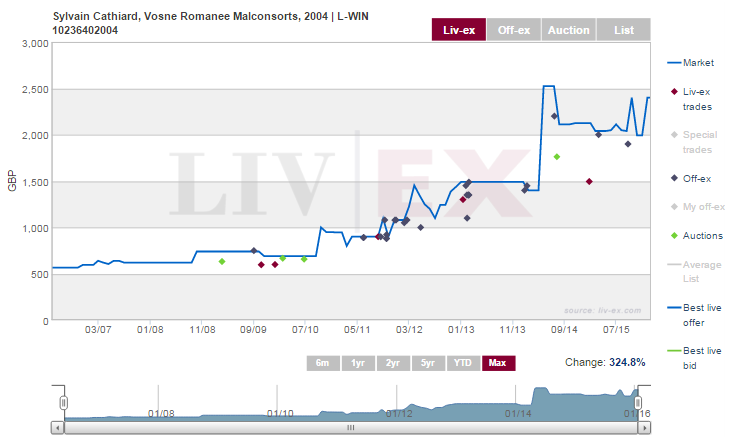Click the chart title Sylvain Cathiard Malconsorts
Viewport: 731px width, 437px height.
pyautogui.click(x=211, y=23)
